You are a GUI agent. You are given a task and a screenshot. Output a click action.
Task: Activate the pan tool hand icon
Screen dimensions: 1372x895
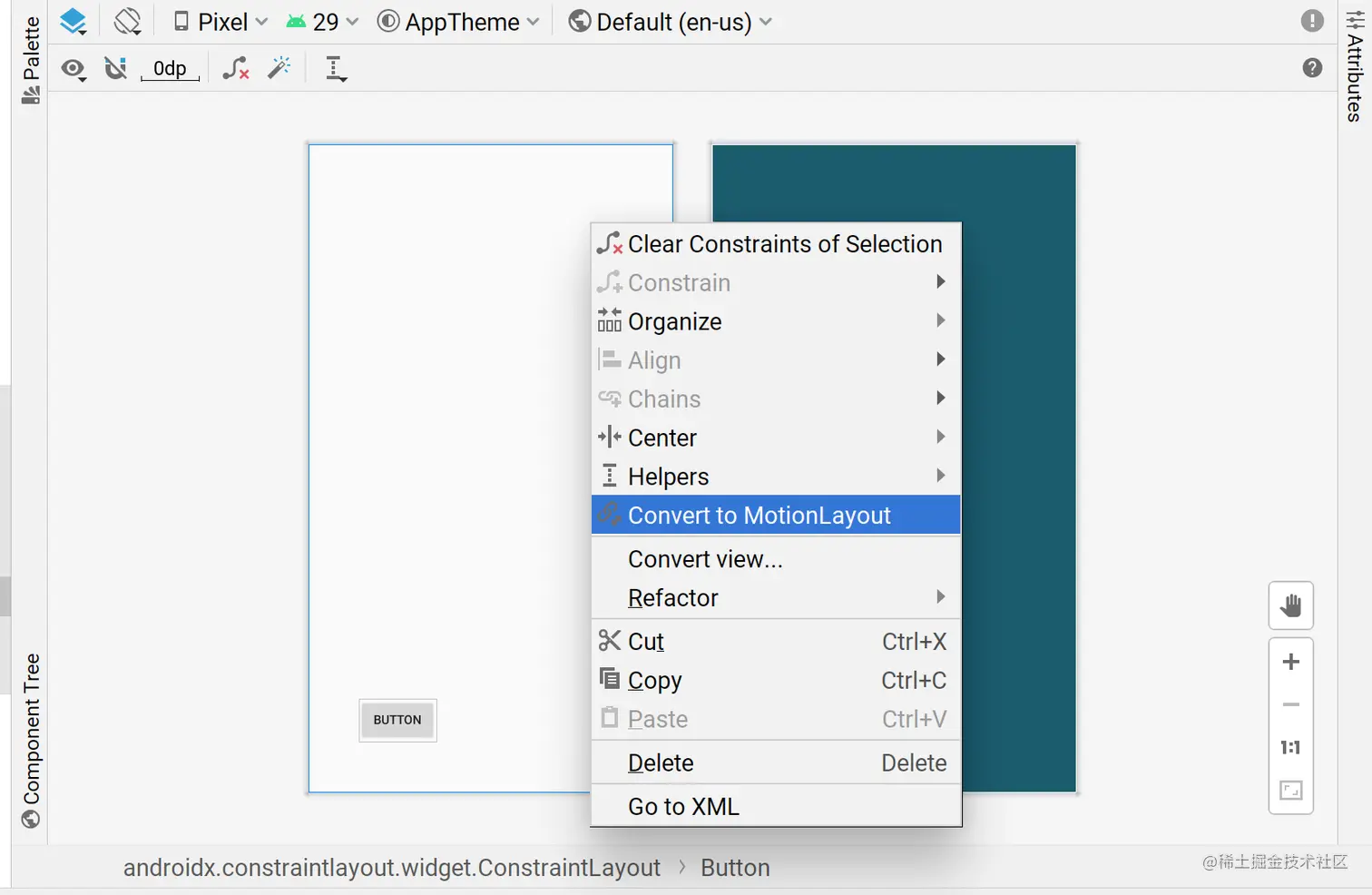[x=1290, y=605]
